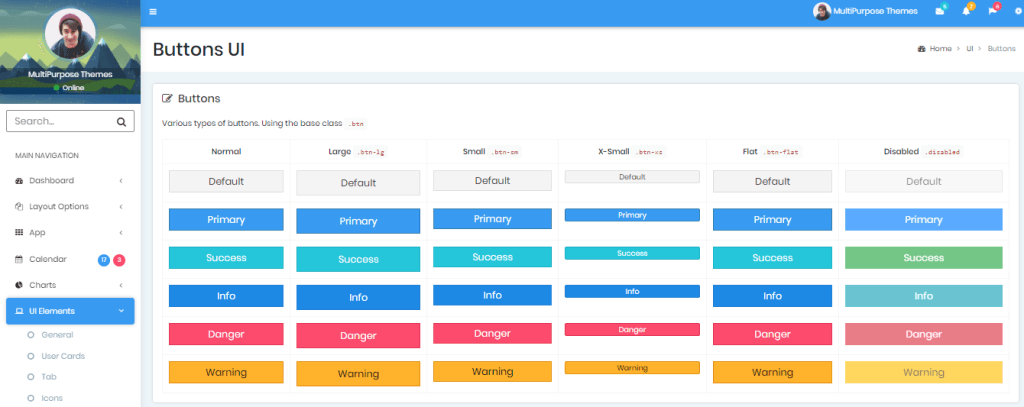Click the Large column Warning button
Image resolution: width=1024 pixels, height=407 pixels.
(358, 374)
